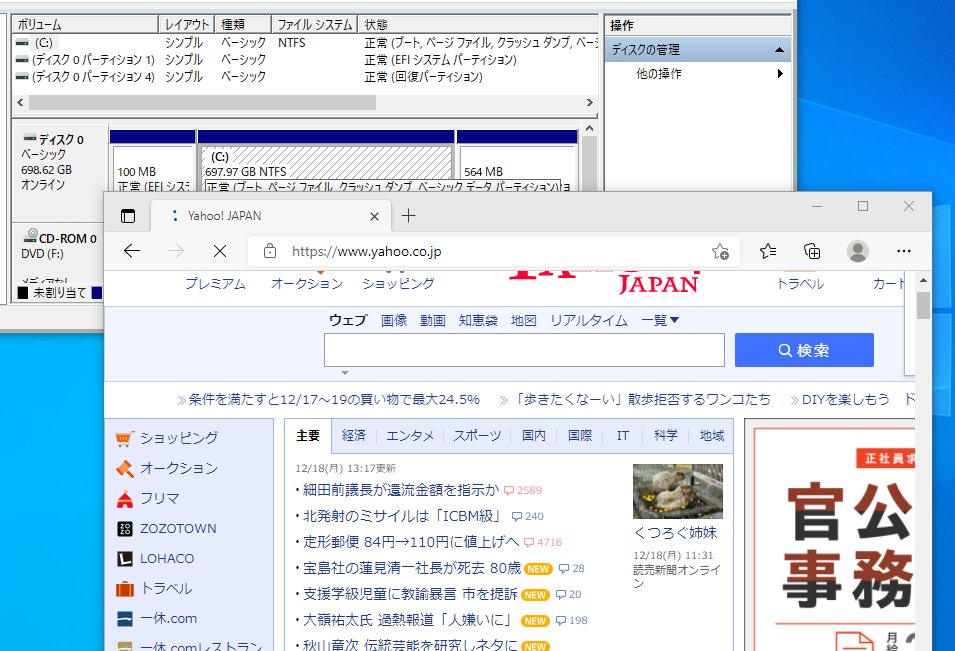Screen dimensions: 955x651
Task: Select the 知恵袋 search category
Action: (x=478, y=320)
